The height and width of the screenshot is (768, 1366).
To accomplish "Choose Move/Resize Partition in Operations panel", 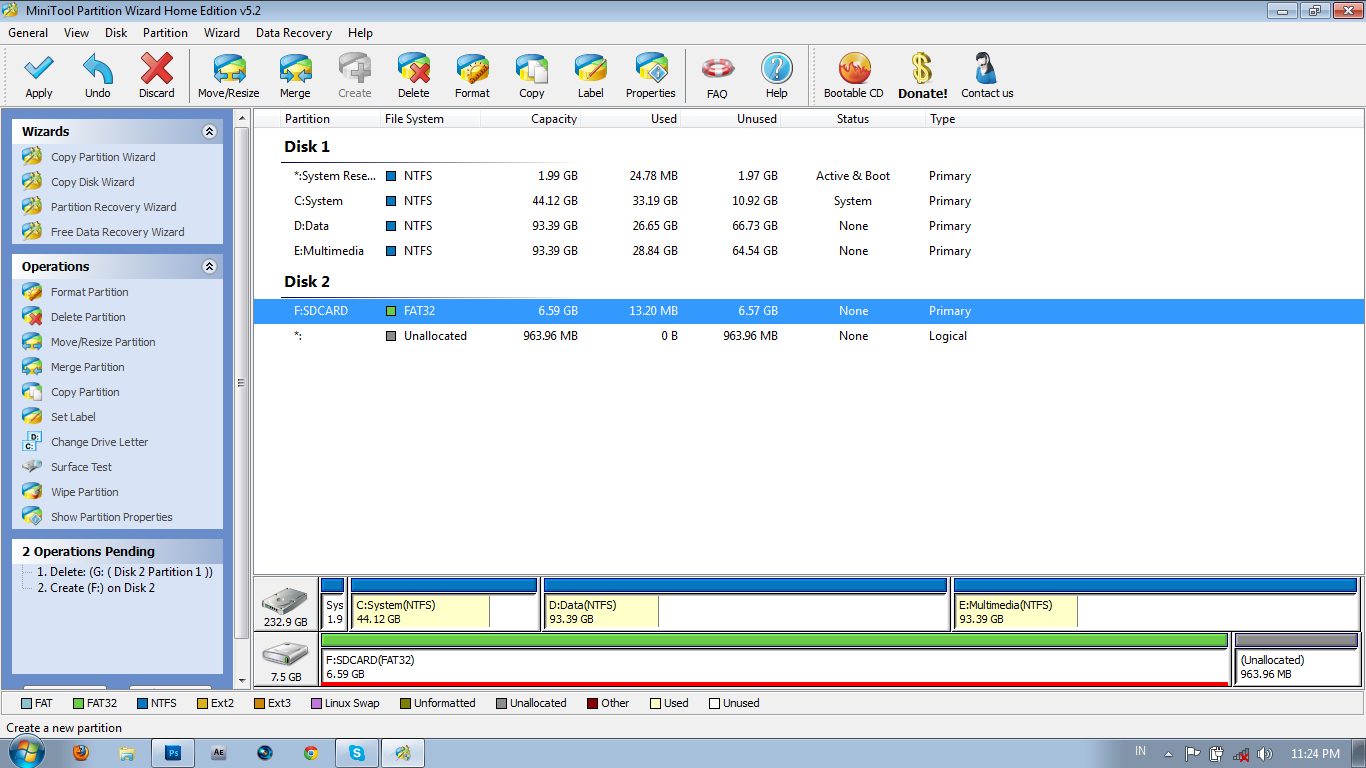I will coord(103,342).
